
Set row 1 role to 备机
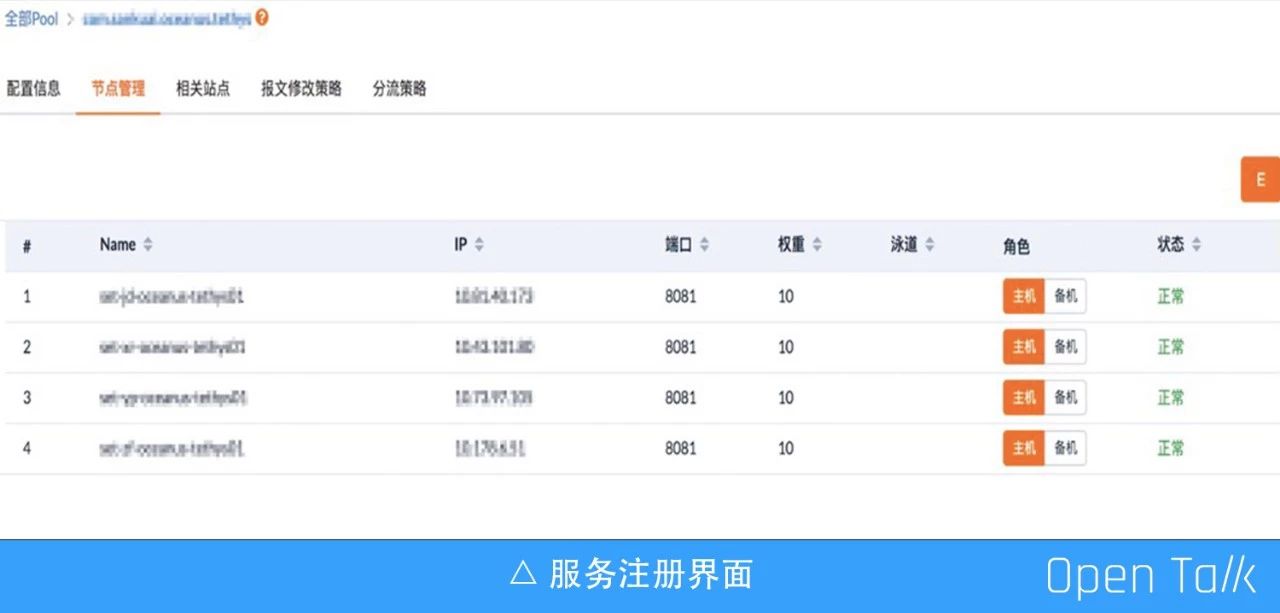coord(1066,296)
